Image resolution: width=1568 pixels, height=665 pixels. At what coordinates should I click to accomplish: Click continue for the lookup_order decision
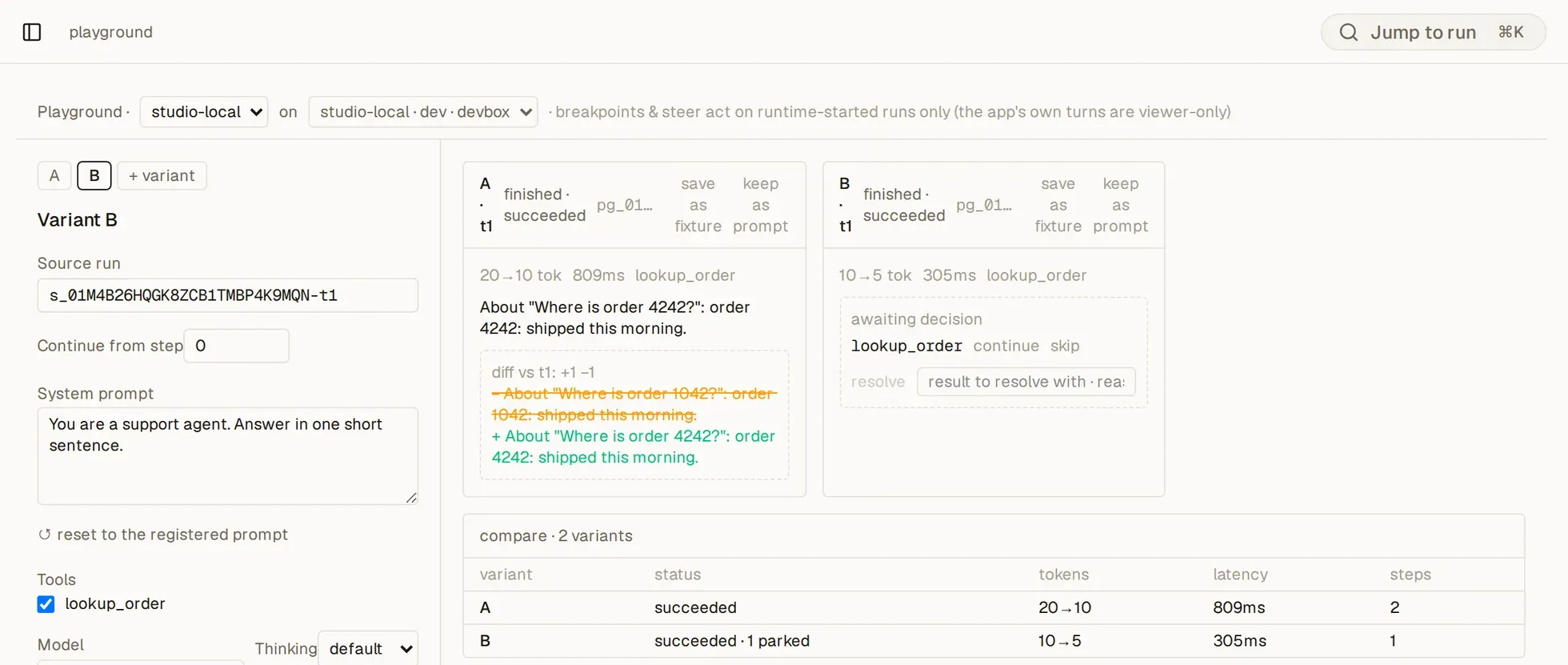coord(1006,346)
